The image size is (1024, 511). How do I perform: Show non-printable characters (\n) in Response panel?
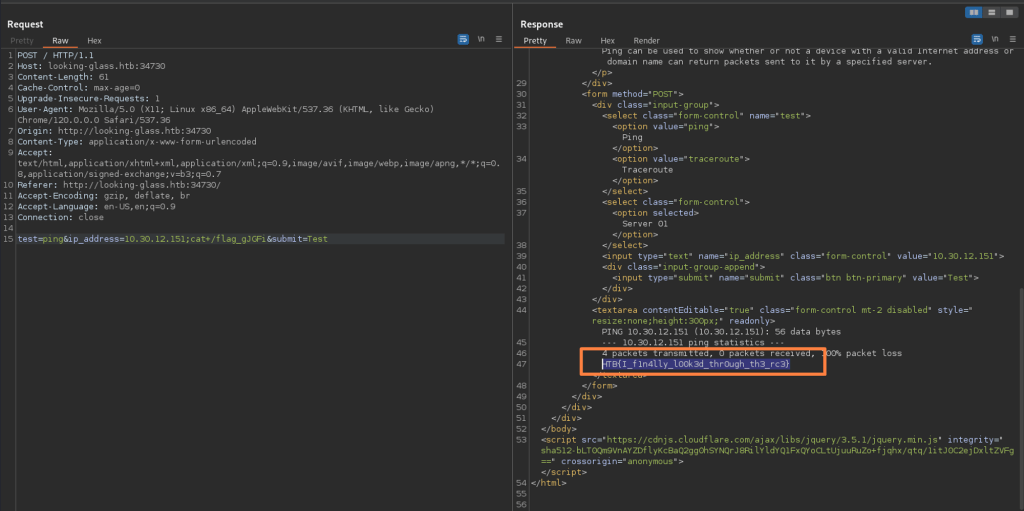pos(993,40)
